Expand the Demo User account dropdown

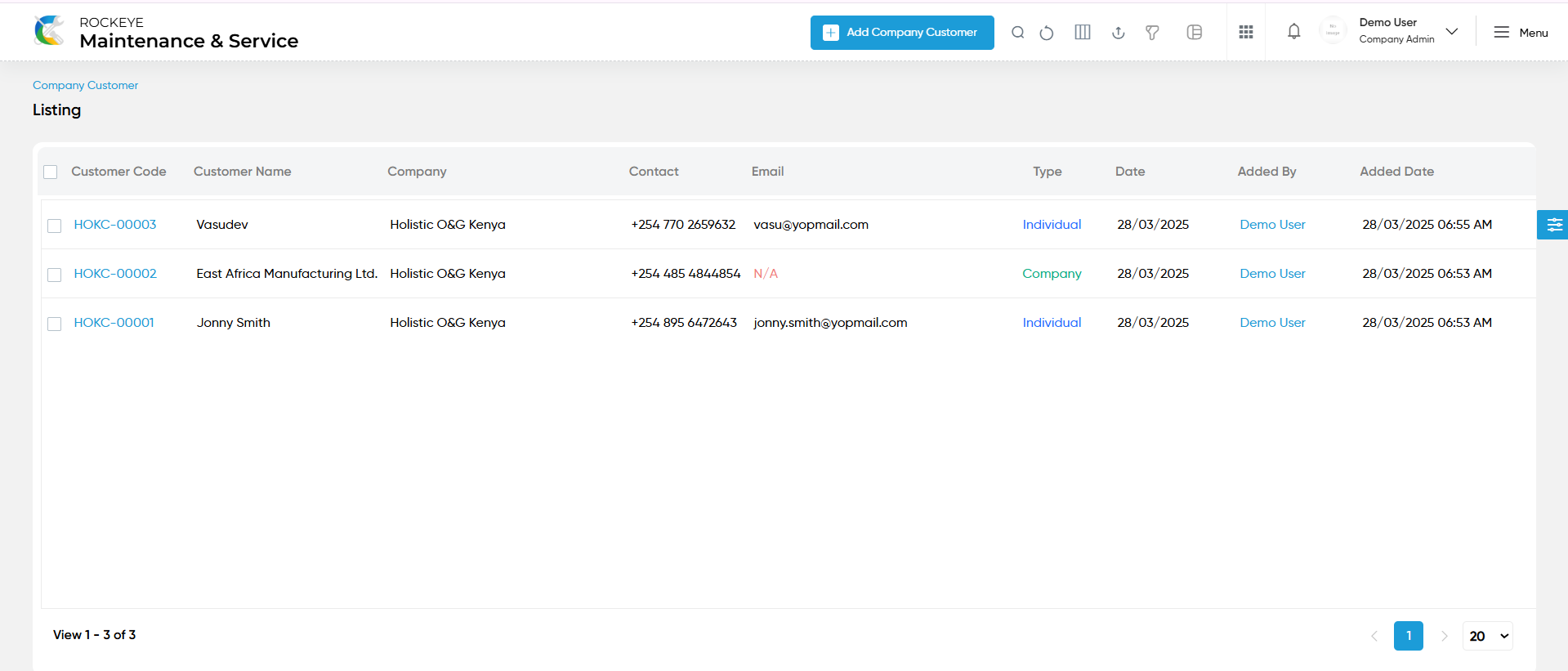click(x=1452, y=32)
